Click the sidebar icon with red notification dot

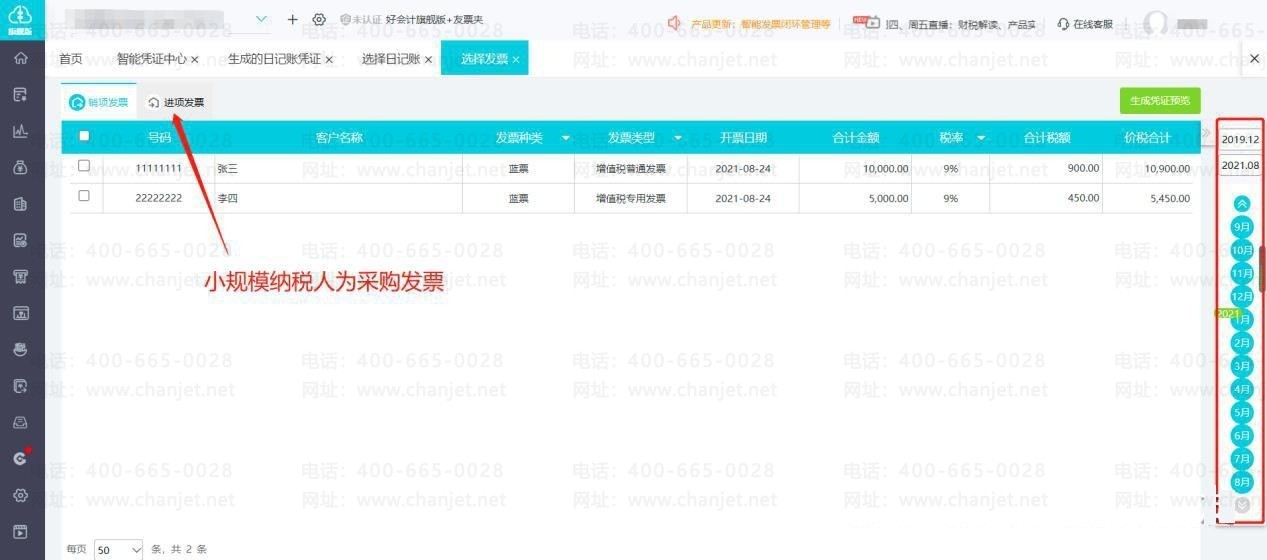coord(21,458)
